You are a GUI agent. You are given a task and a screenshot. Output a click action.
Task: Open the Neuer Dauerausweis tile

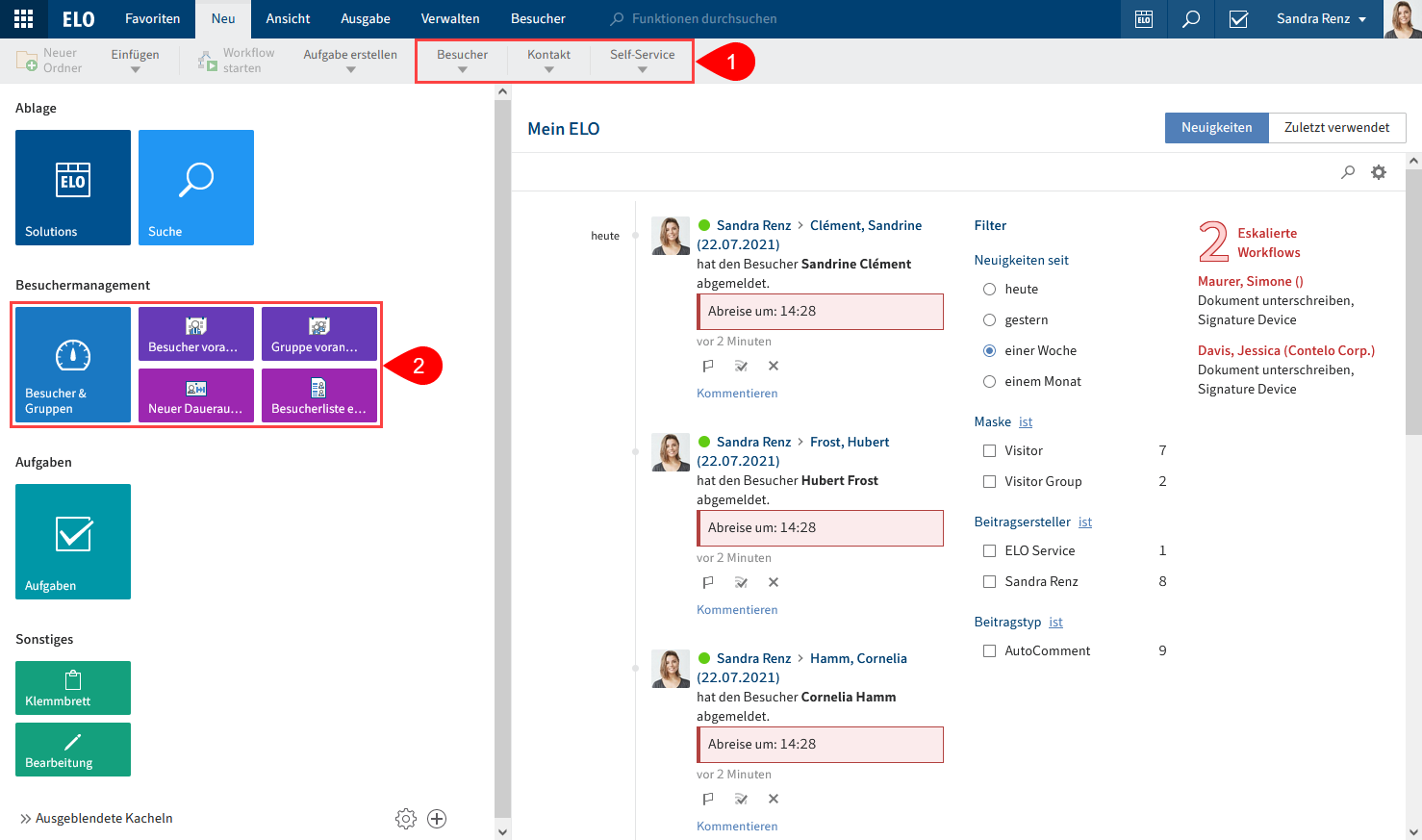pos(196,395)
